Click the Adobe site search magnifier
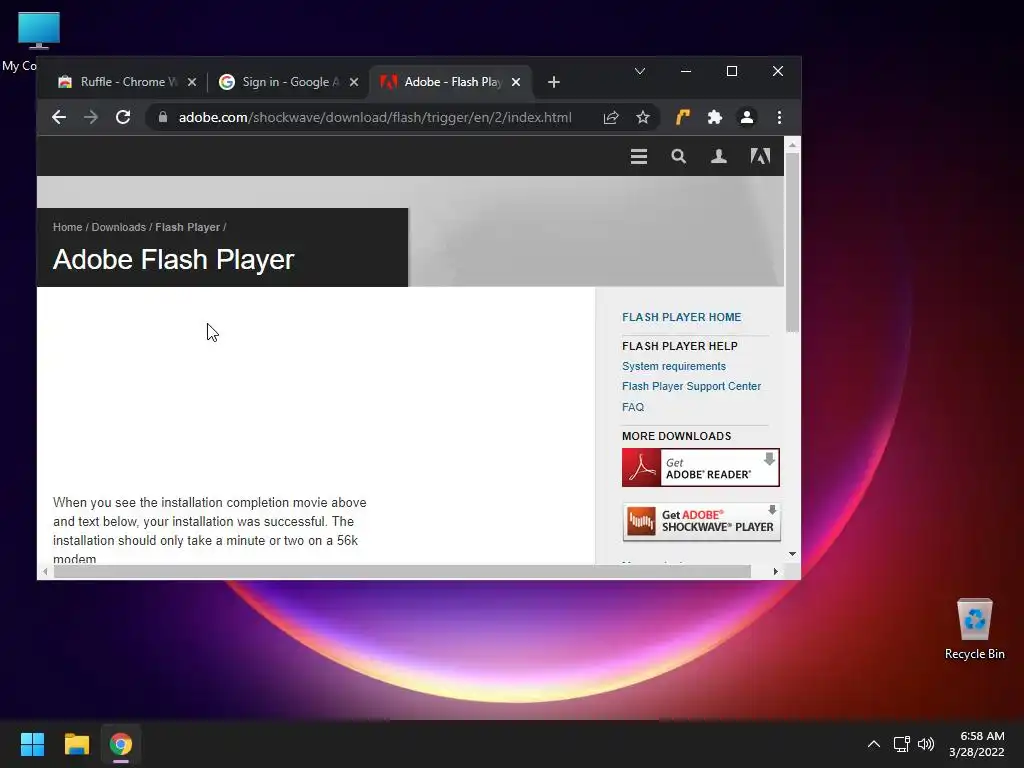Viewport: 1024px width, 768px height. [679, 156]
